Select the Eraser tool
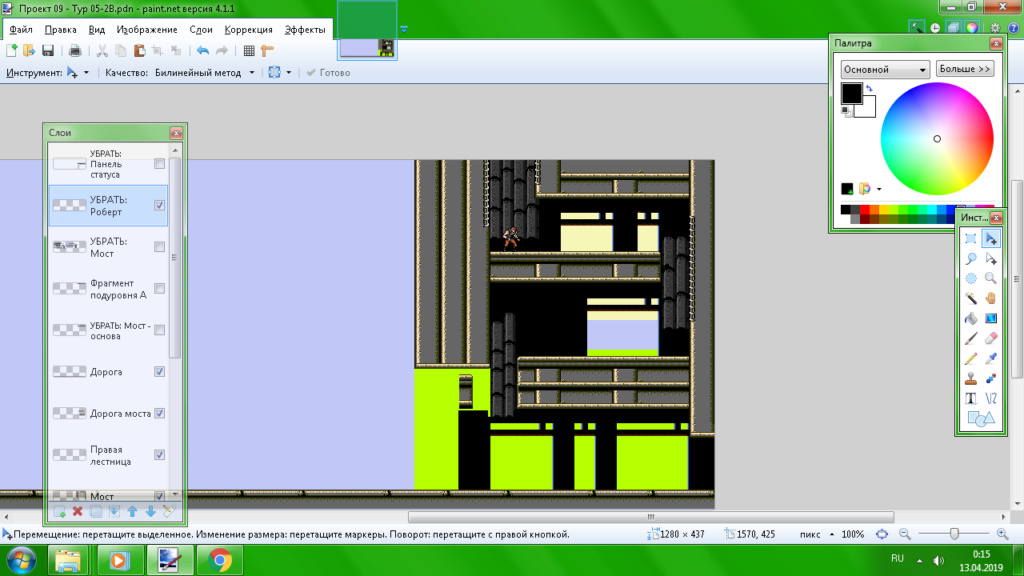Screen dimensions: 1024x576 pyautogui.click(x=991, y=338)
